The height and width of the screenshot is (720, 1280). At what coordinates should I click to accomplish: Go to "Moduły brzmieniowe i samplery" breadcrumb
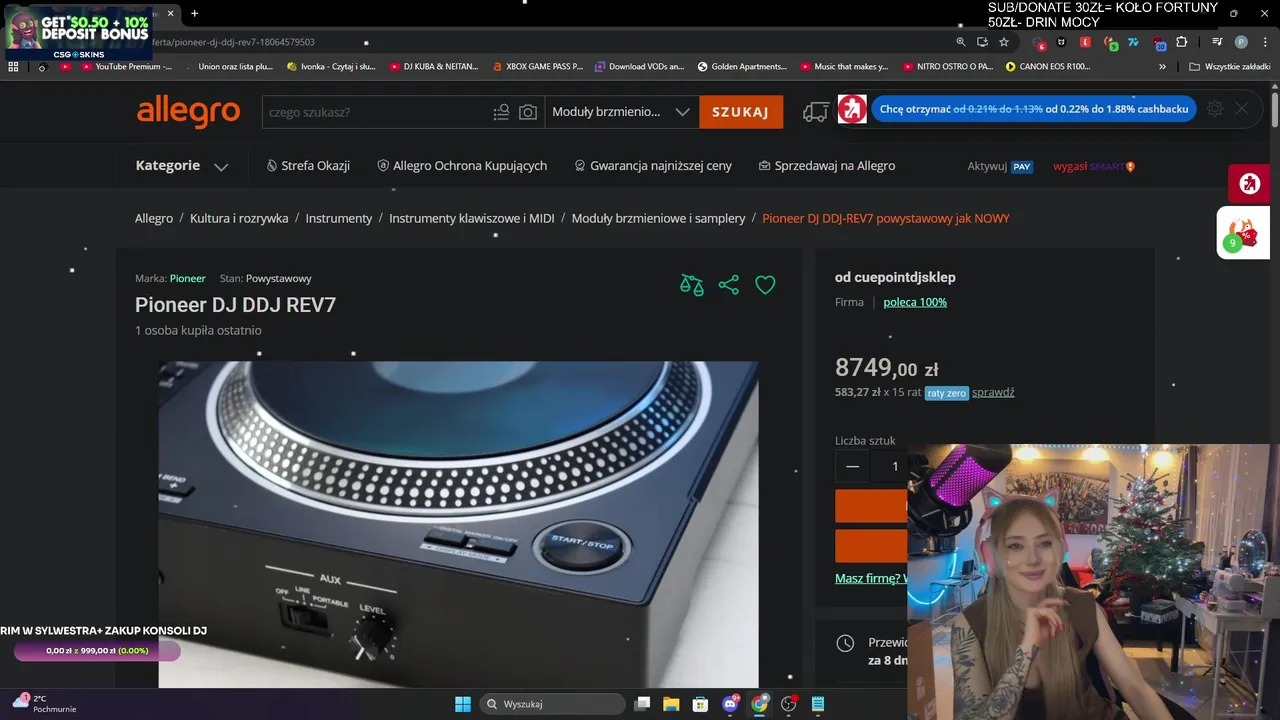point(659,218)
